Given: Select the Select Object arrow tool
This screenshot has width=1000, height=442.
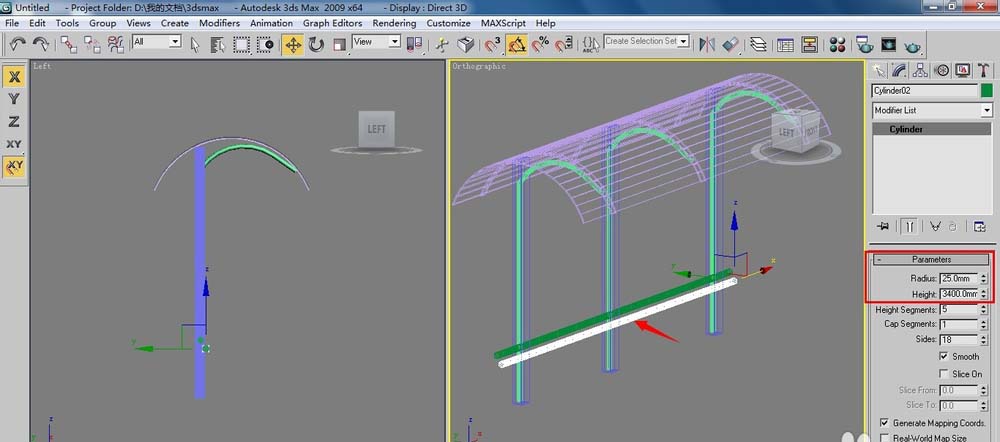Looking at the screenshot, I should click(195, 45).
